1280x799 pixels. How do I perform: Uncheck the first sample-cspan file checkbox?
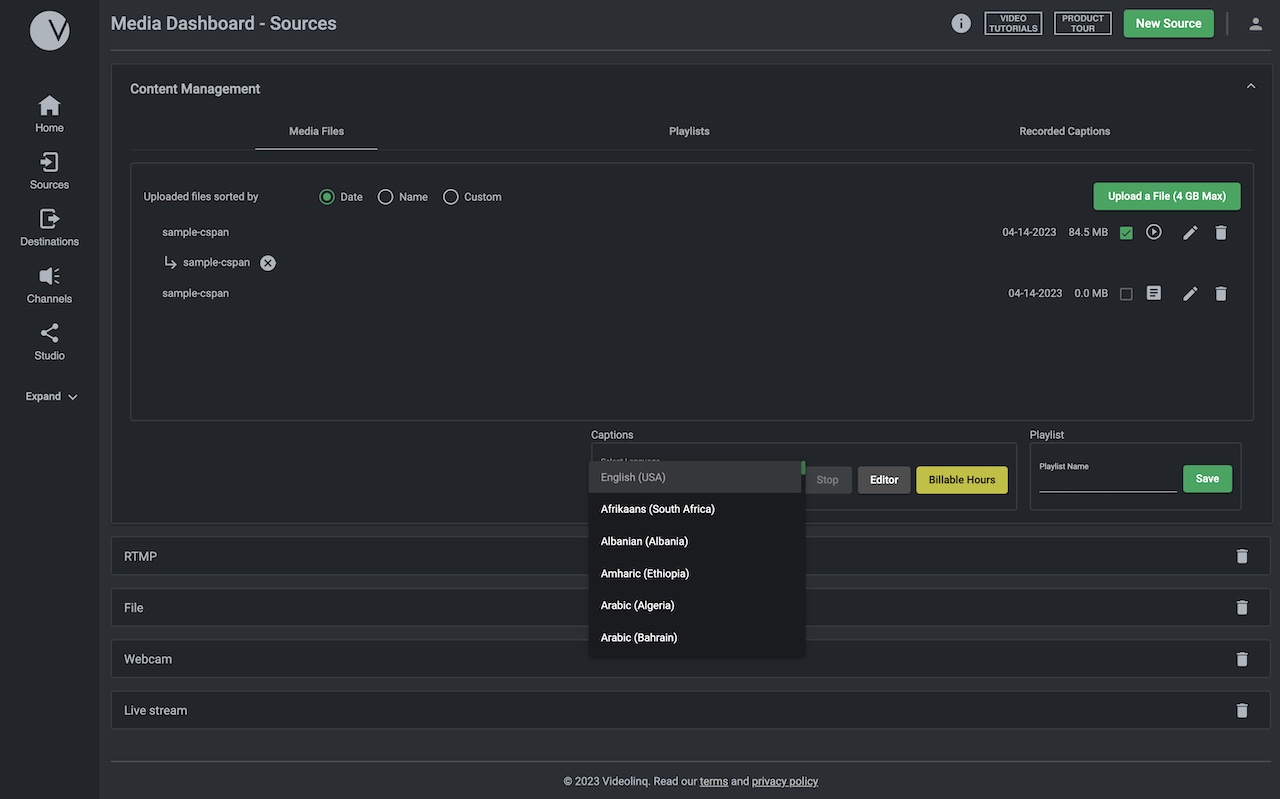1125,231
